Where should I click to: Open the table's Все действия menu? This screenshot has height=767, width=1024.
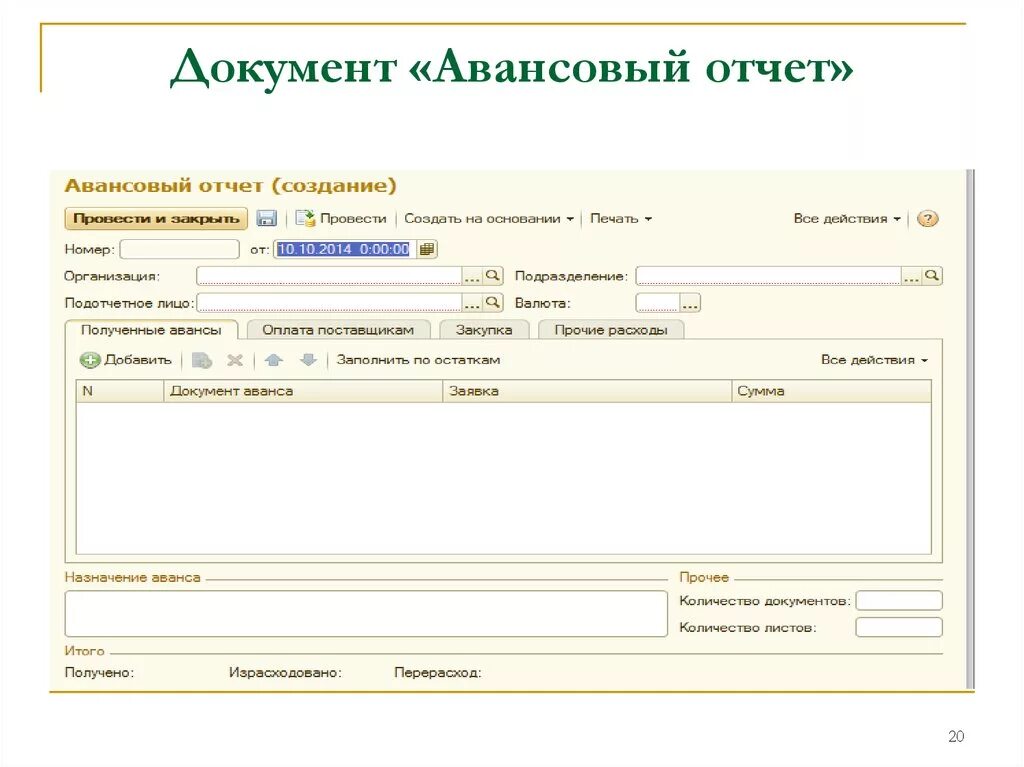[874, 360]
